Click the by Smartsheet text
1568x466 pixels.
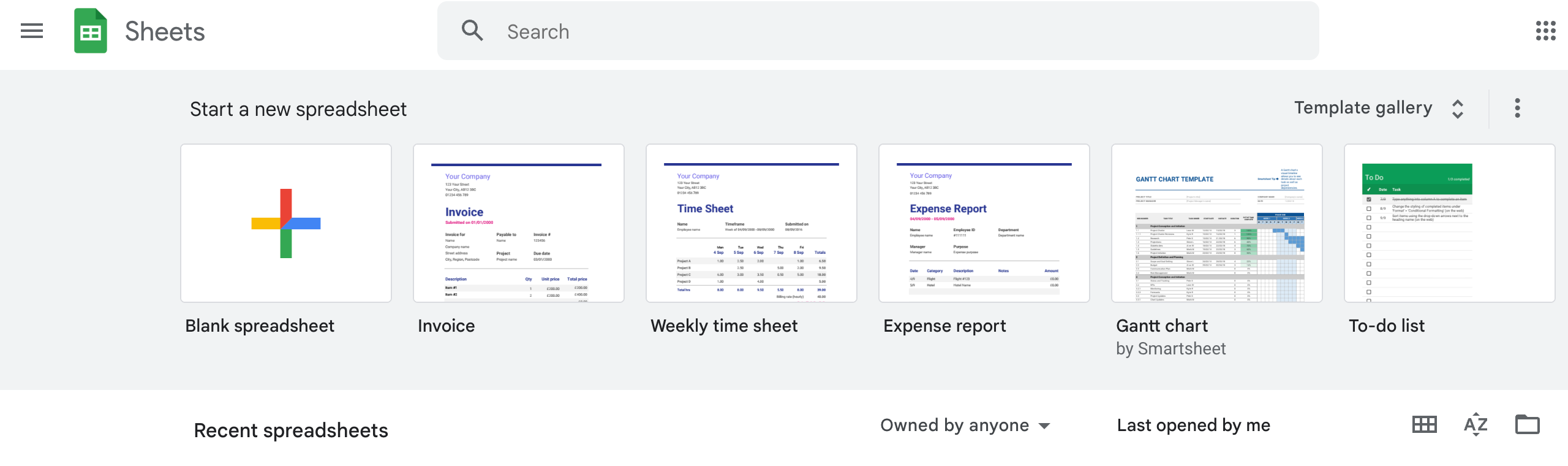coord(1170,349)
